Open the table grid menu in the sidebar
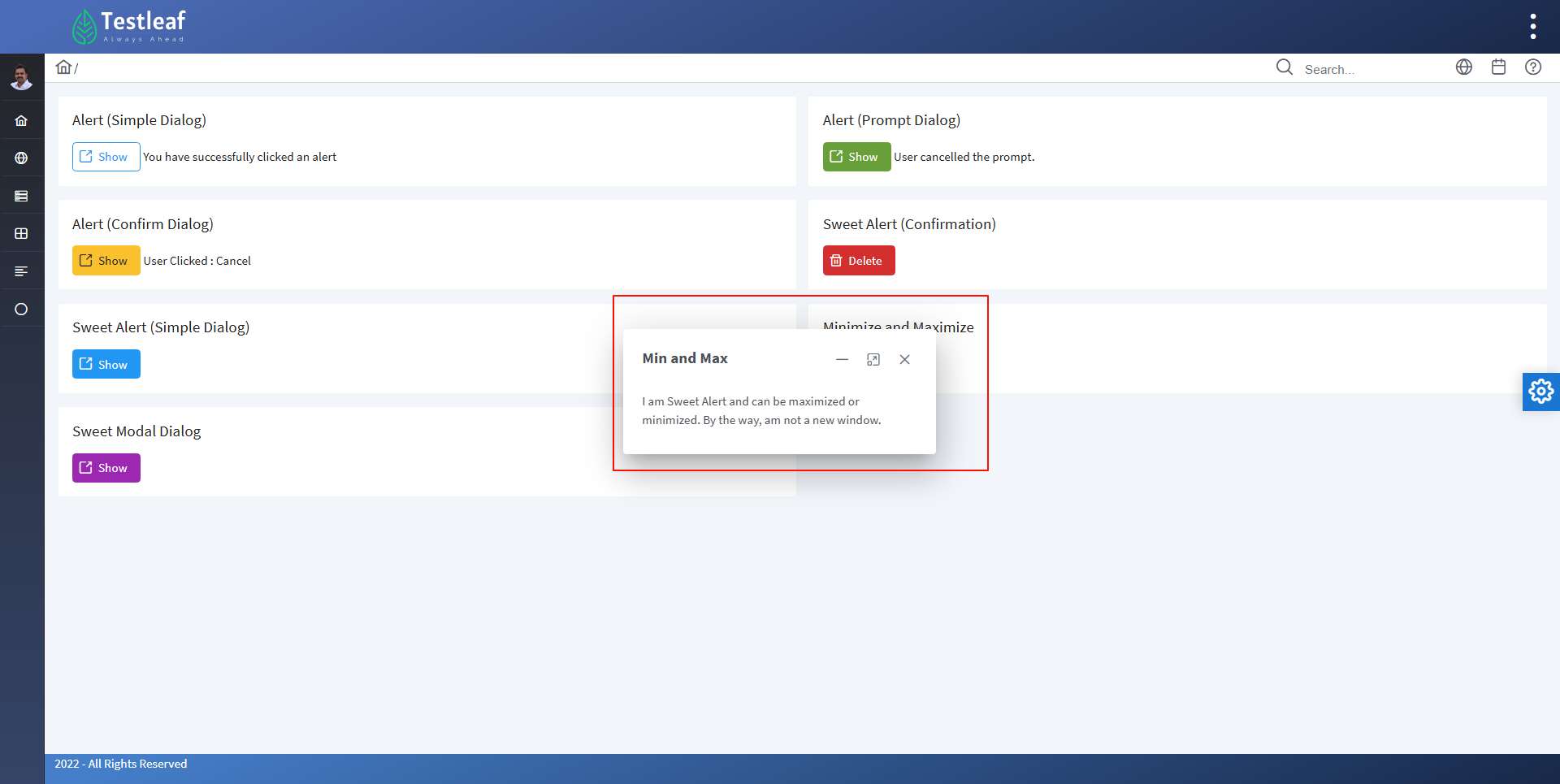 (x=22, y=234)
